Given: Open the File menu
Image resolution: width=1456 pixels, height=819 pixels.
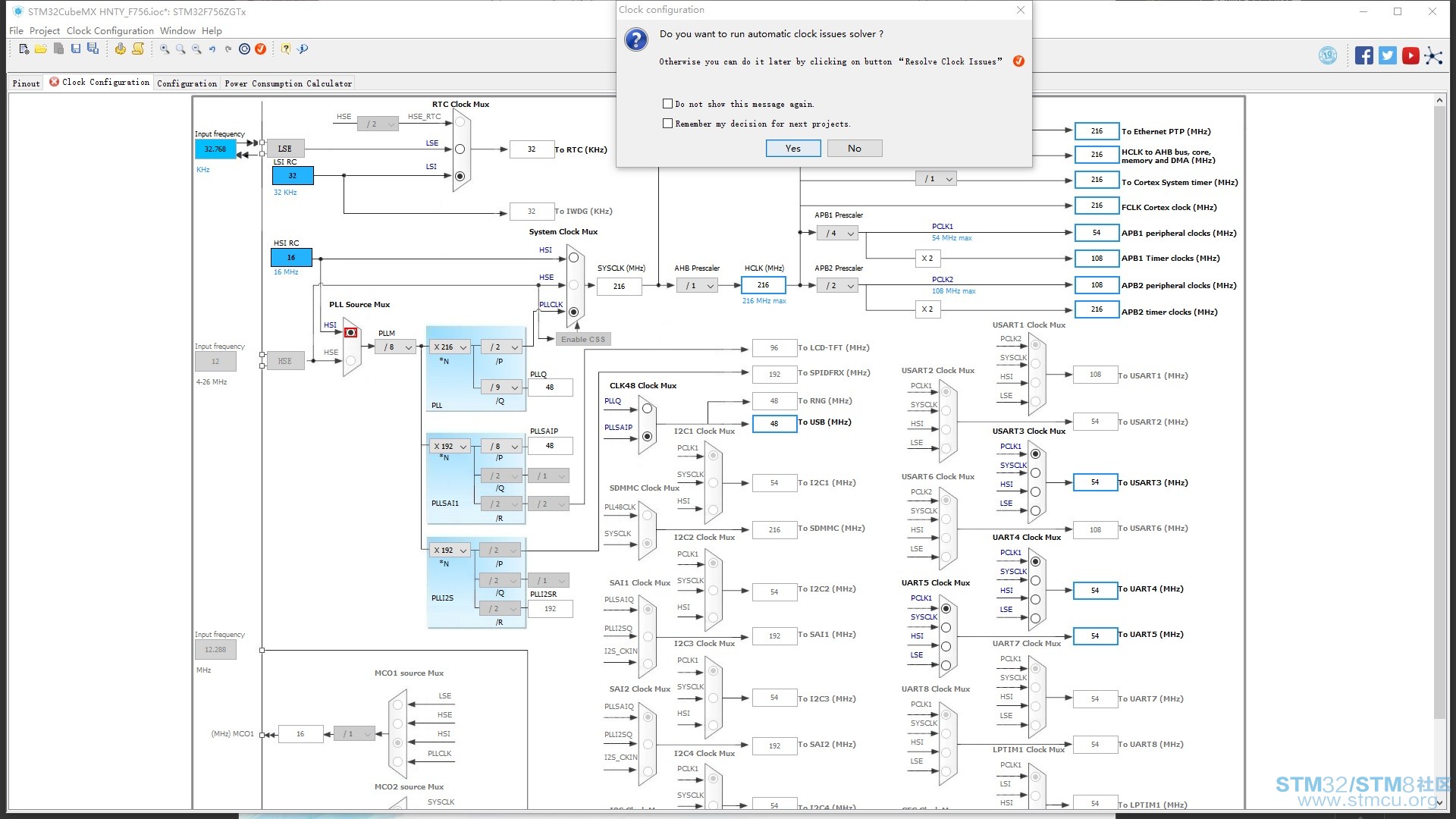Looking at the screenshot, I should 16,31.
